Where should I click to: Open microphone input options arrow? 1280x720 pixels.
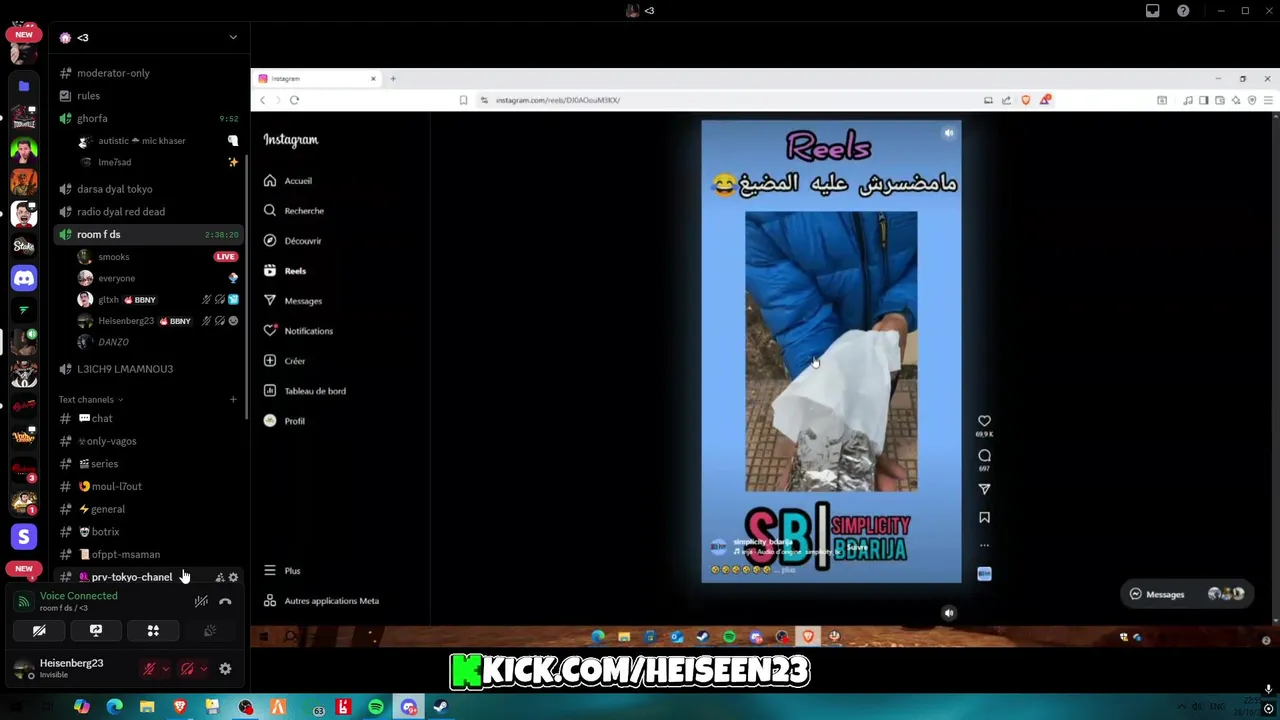165,669
